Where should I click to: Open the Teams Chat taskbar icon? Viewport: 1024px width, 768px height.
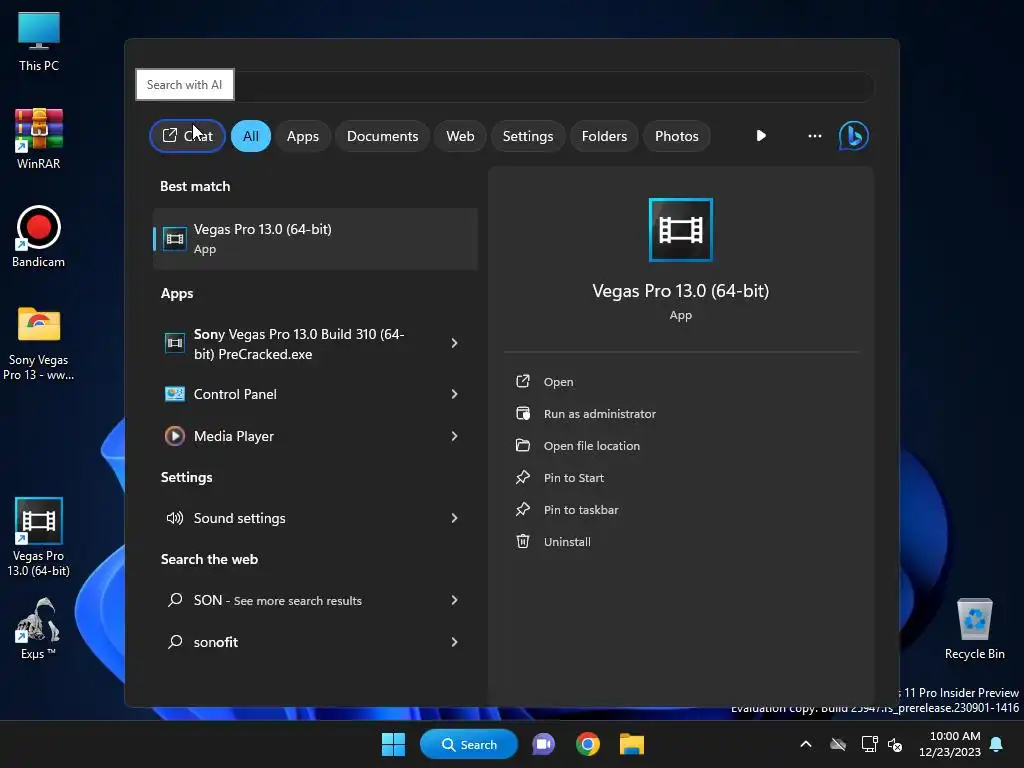click(543, 744)
